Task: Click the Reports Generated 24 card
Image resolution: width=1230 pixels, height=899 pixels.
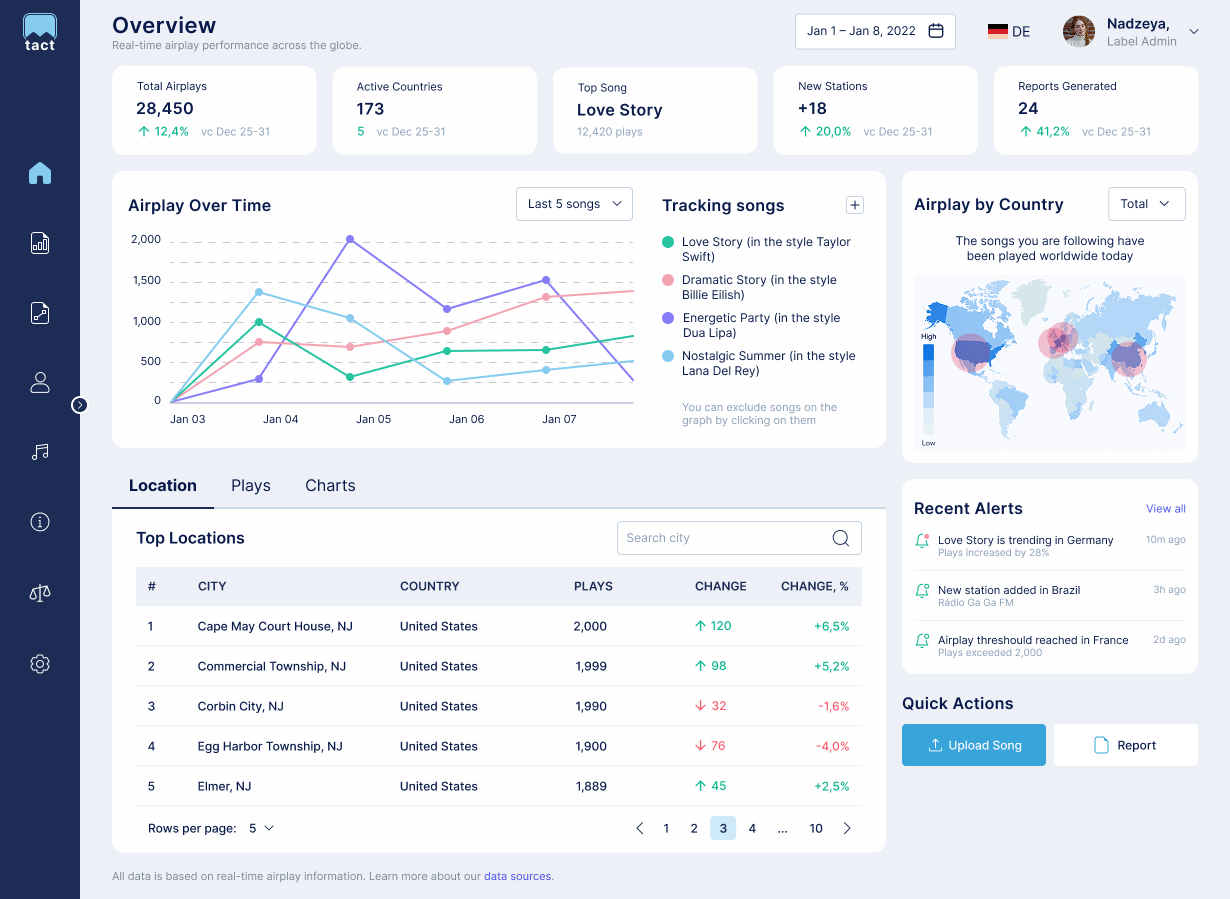Action: [x=1096, y=111]
